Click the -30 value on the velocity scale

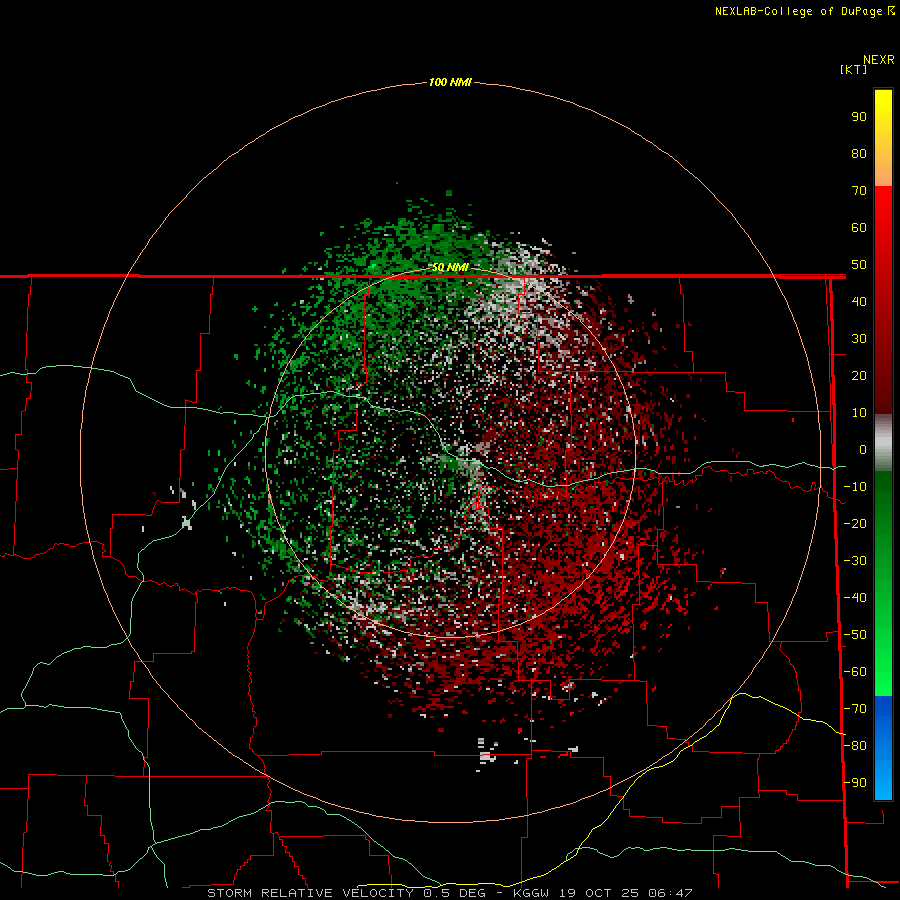[855, 561]
